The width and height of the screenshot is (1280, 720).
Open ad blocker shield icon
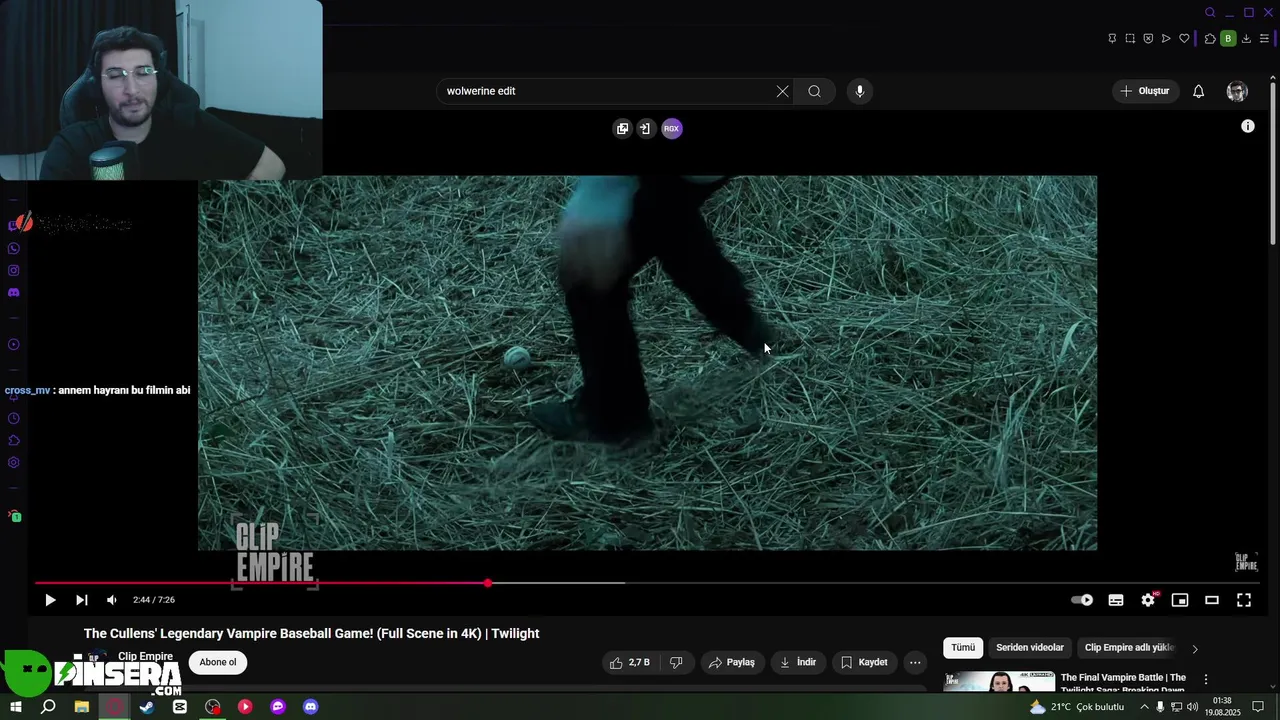coord(1148,39)
